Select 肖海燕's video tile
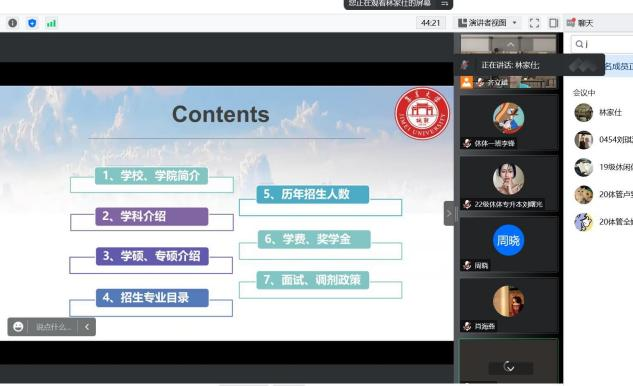 (x=509, y=306)
